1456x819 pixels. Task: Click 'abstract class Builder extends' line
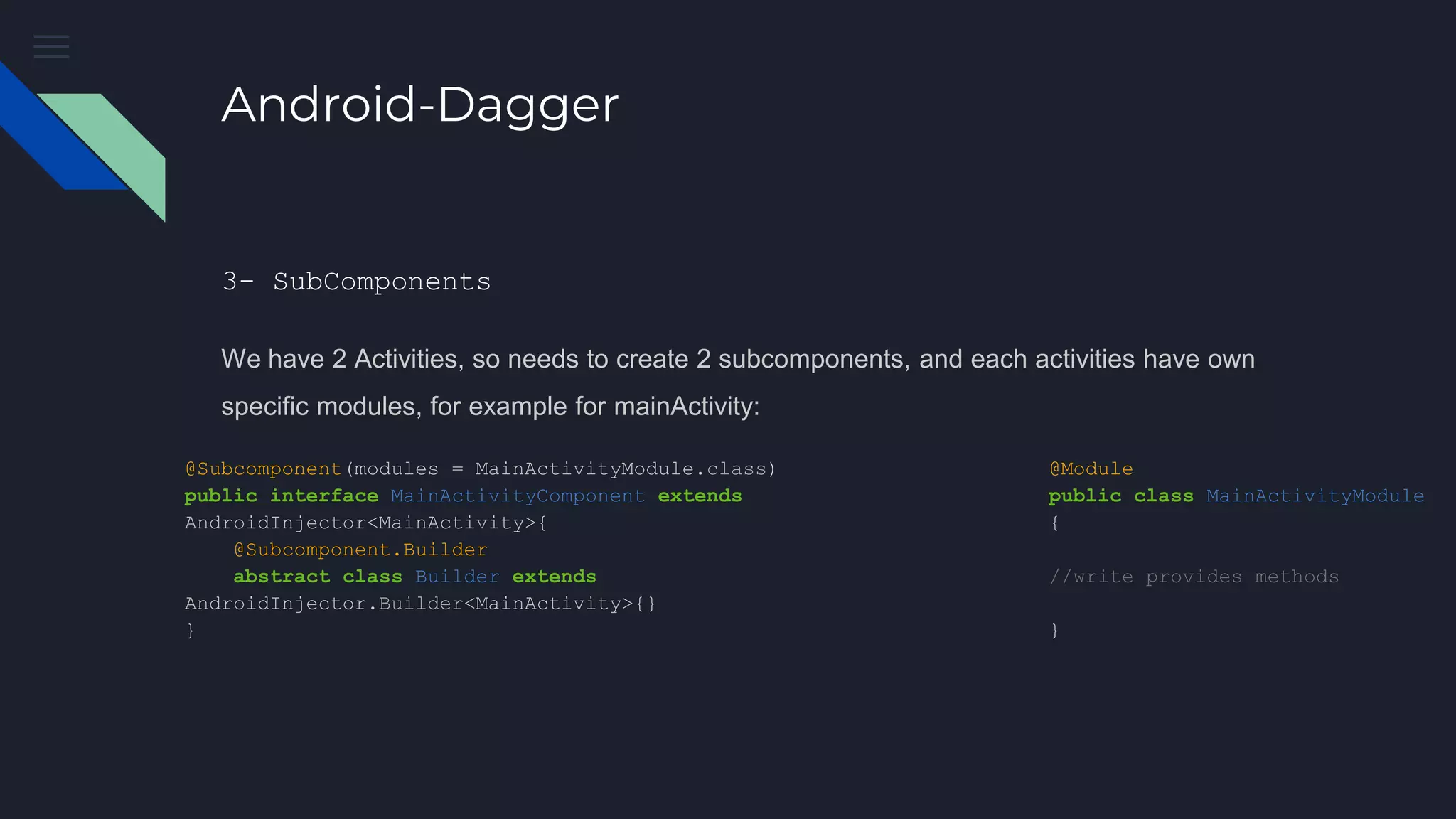coord(415,577)
